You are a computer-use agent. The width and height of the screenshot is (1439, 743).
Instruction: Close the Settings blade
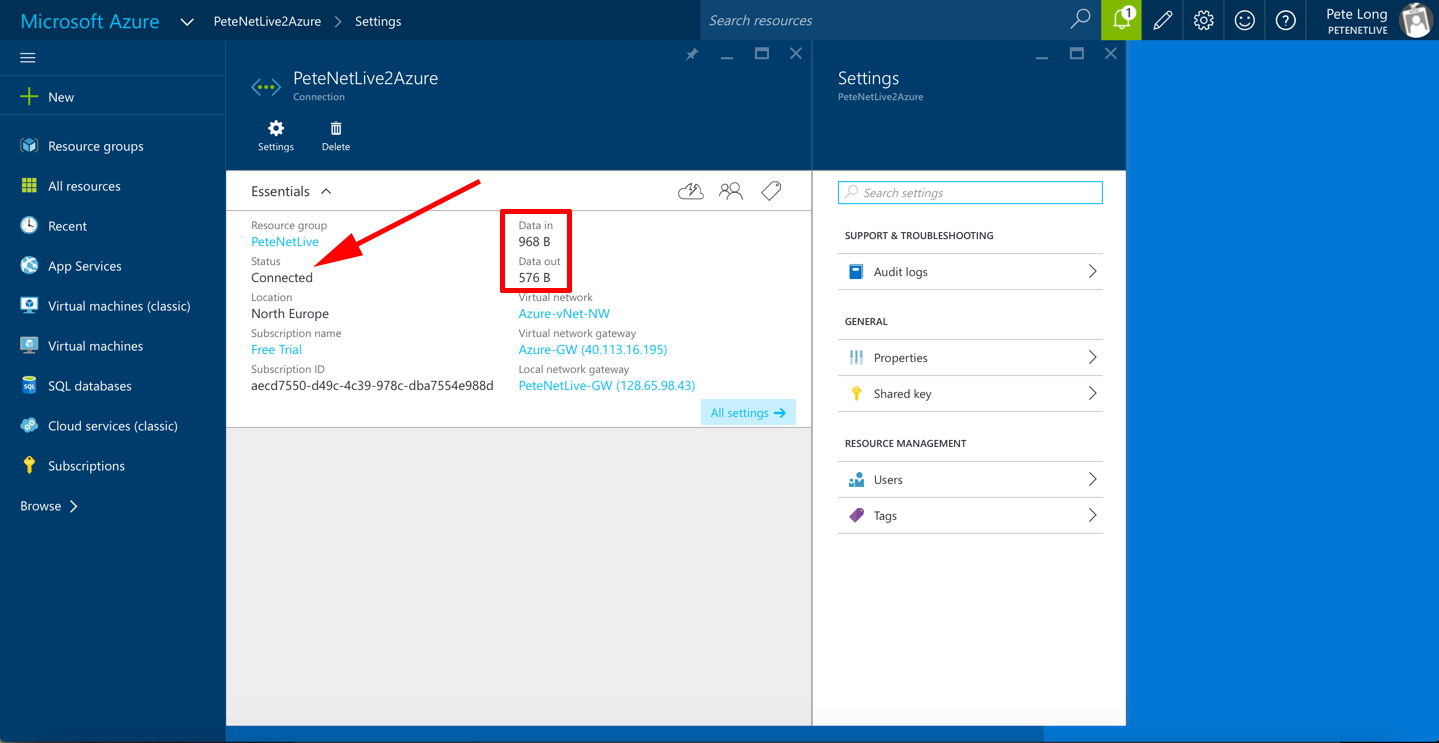pyautogui.click(x=1111, y=54)
